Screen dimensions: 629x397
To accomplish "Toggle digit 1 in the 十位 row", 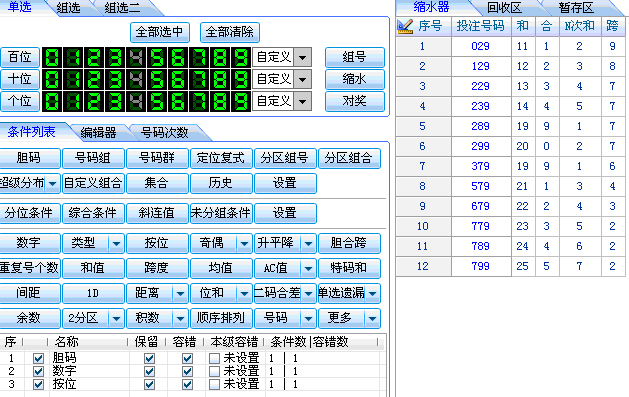I will pos(73,79).
